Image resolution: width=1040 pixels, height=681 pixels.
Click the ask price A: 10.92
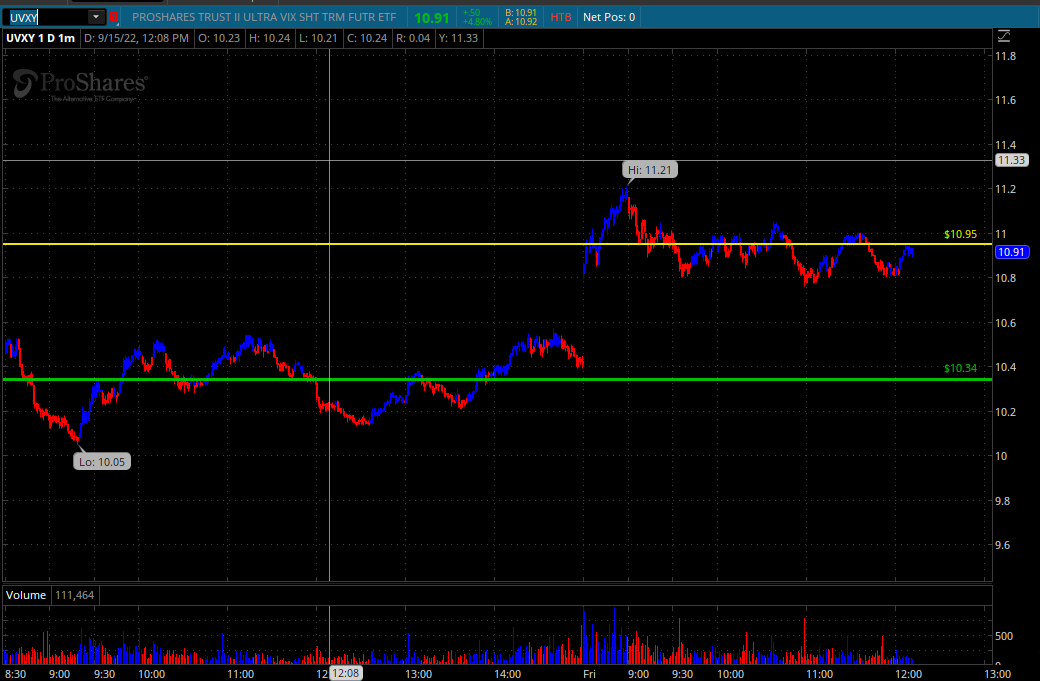[x=521, y=22]
